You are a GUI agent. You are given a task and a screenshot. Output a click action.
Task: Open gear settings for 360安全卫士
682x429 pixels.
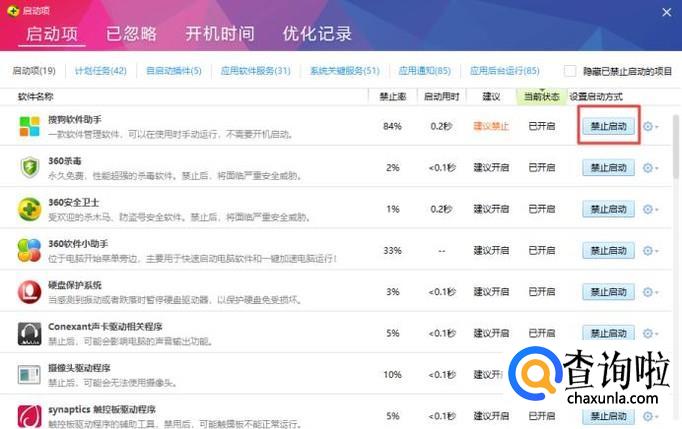650,209
